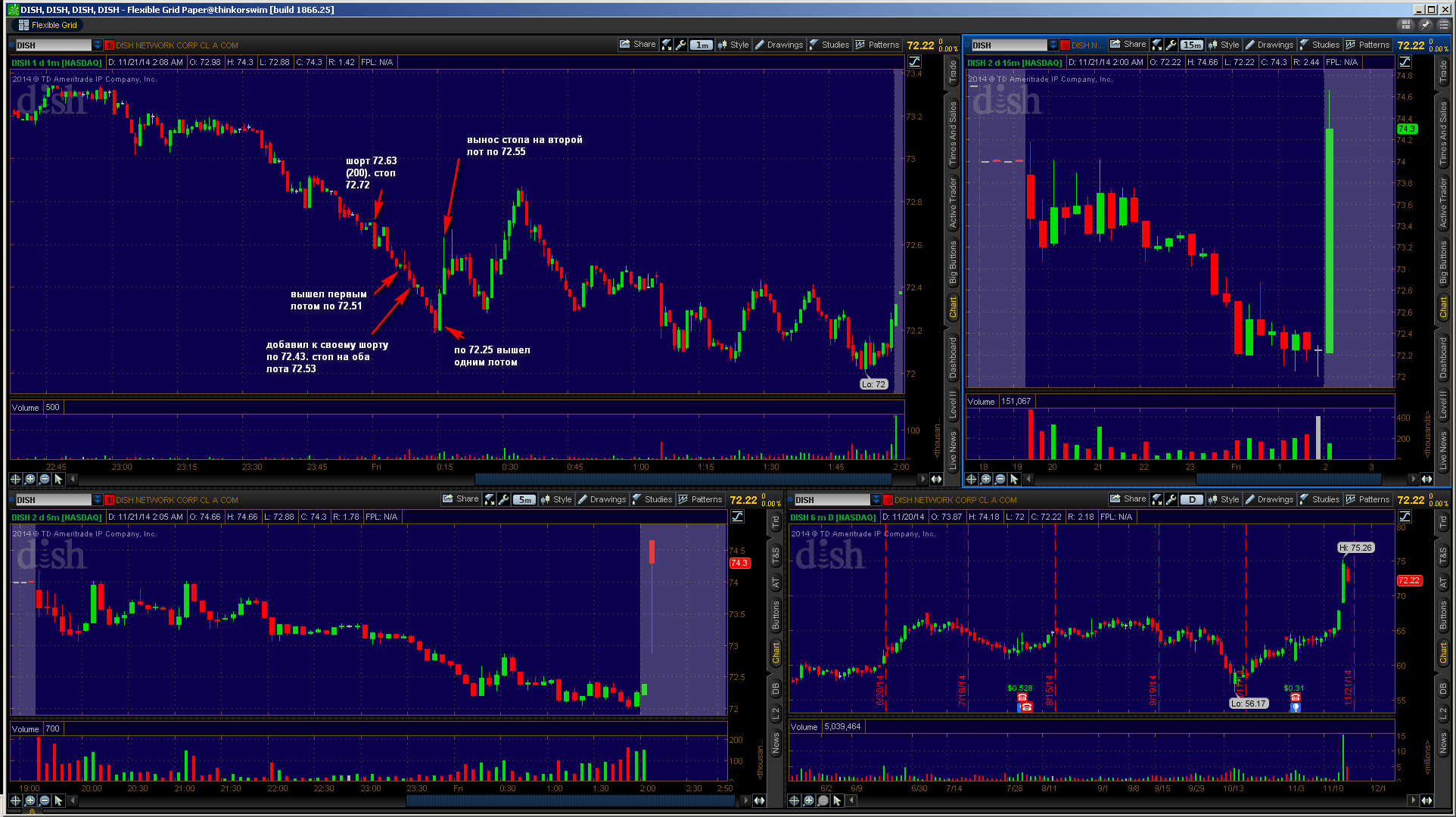Open Live News tab beside the 15m chart

(1442, 451)
